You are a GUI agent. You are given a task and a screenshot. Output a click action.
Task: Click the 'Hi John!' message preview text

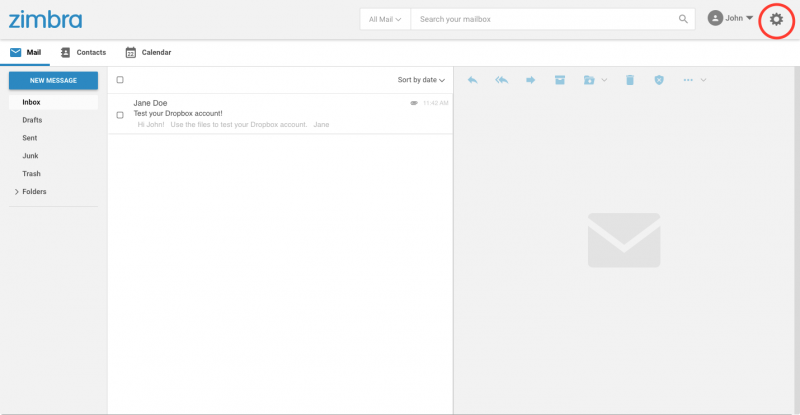[x=233, y=125]
